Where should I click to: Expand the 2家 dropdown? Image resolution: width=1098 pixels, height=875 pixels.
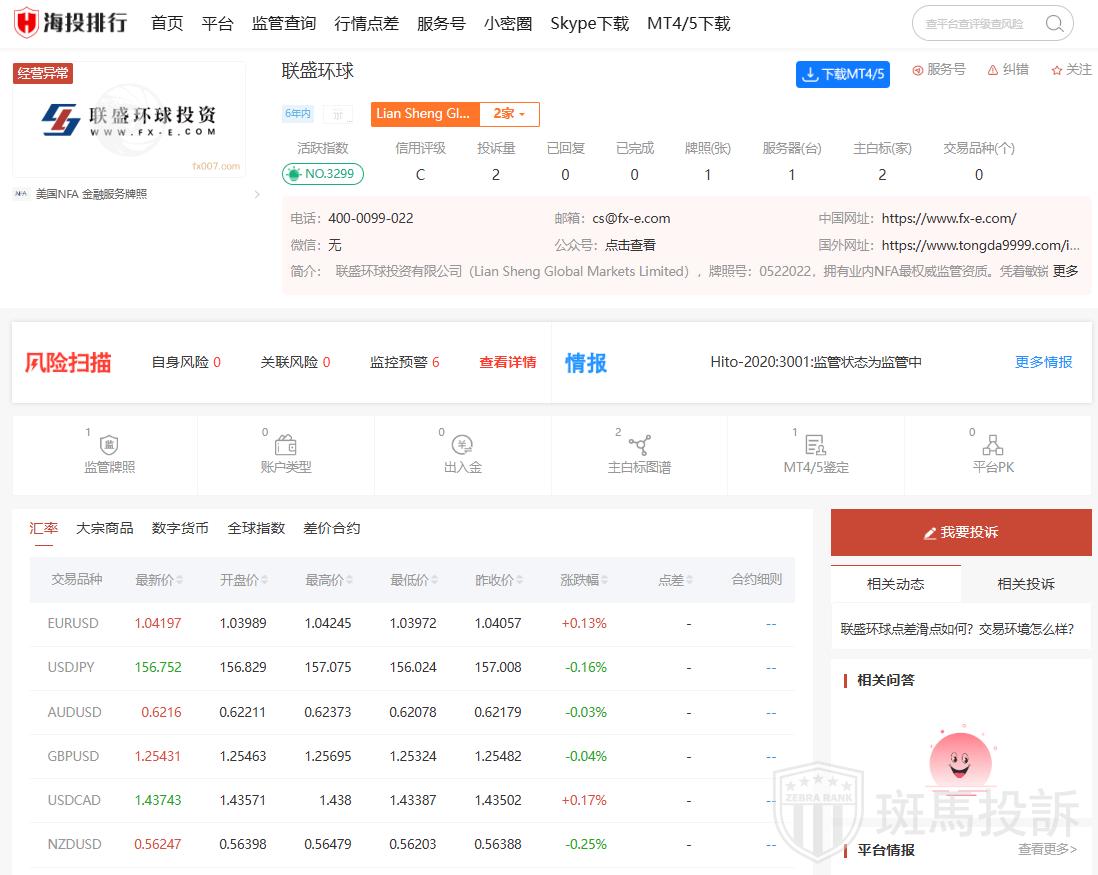(x=509, y=114)
